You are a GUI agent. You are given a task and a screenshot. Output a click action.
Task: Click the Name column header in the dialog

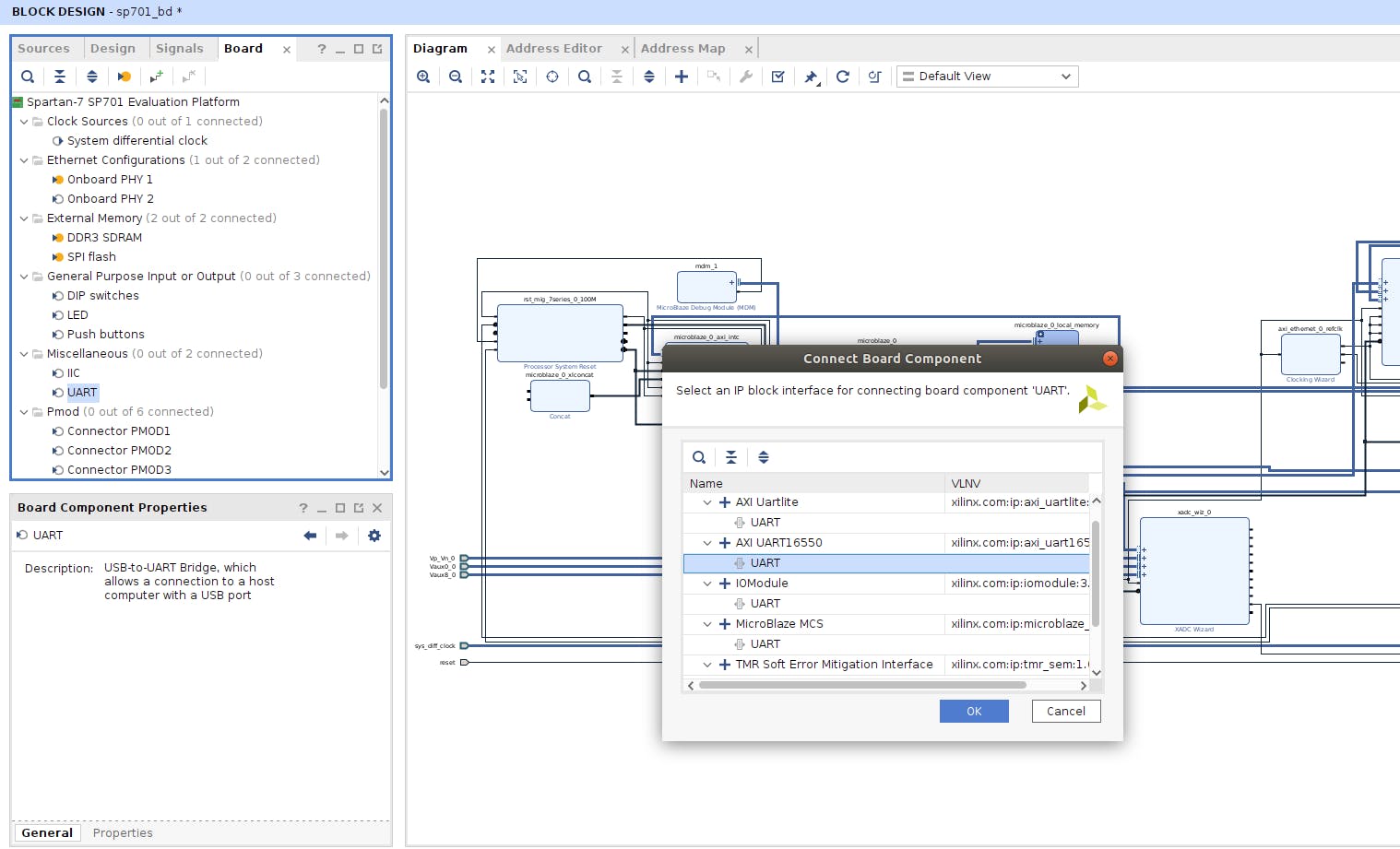coord(814,484)
